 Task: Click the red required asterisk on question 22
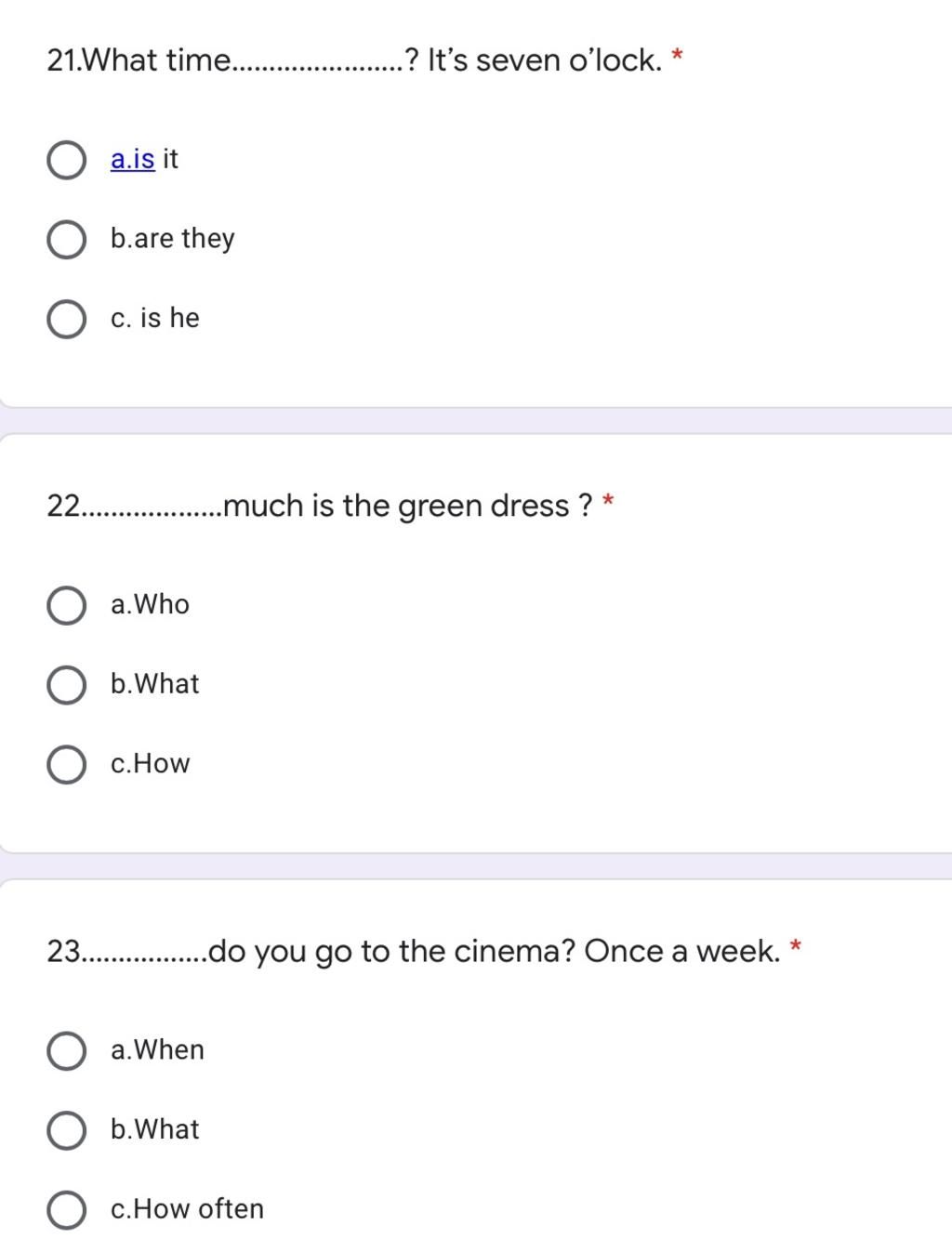[x=608, y=502]
